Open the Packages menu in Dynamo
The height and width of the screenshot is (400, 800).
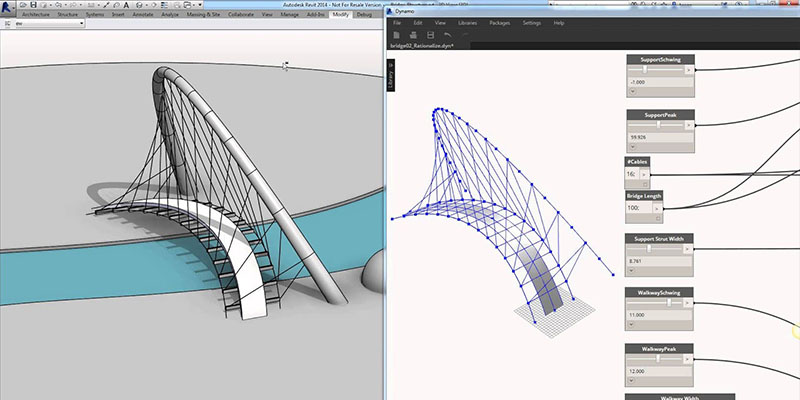(x=499, y=23)
